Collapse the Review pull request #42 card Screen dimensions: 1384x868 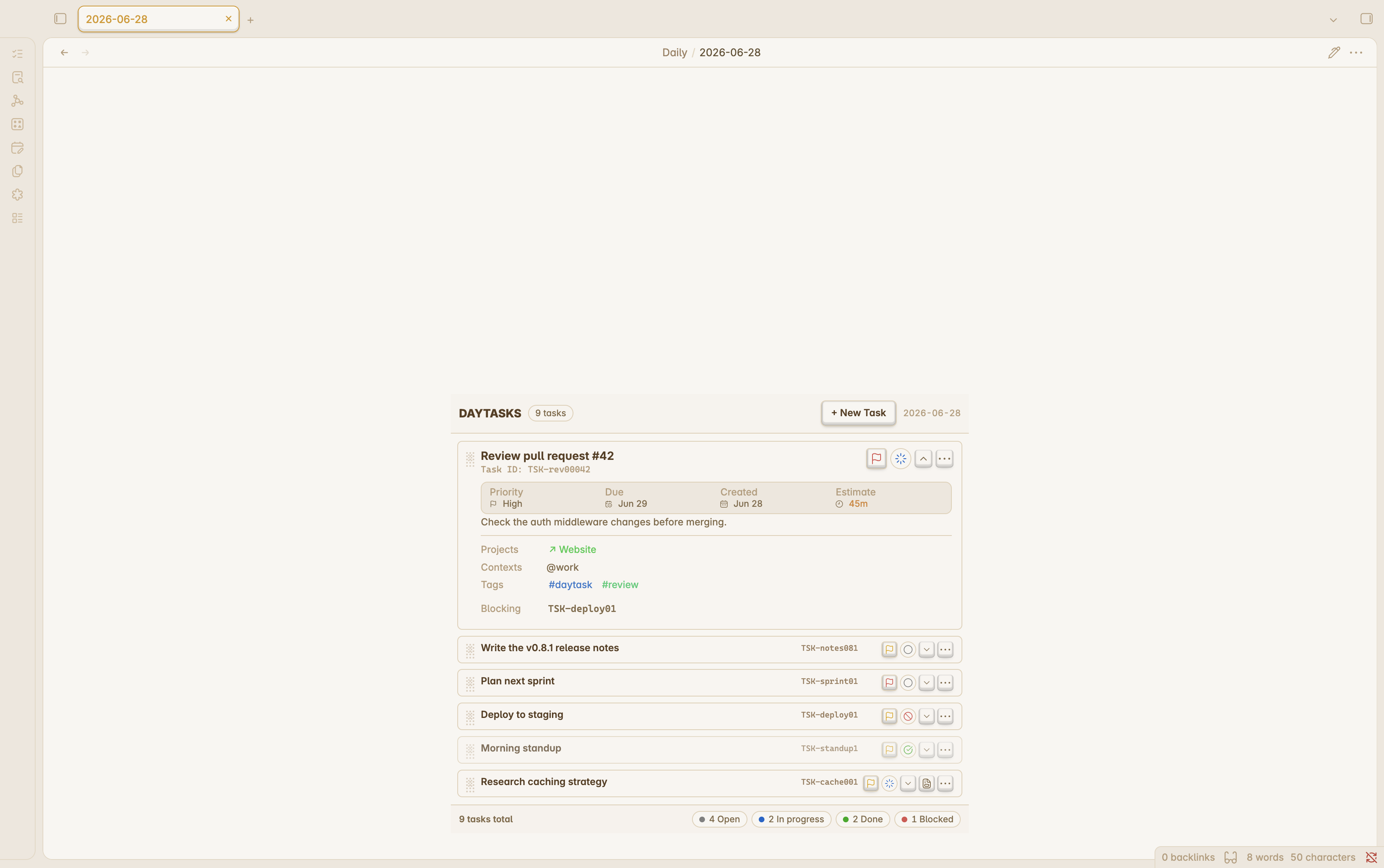pyautogui.click(x=923, y=458)
